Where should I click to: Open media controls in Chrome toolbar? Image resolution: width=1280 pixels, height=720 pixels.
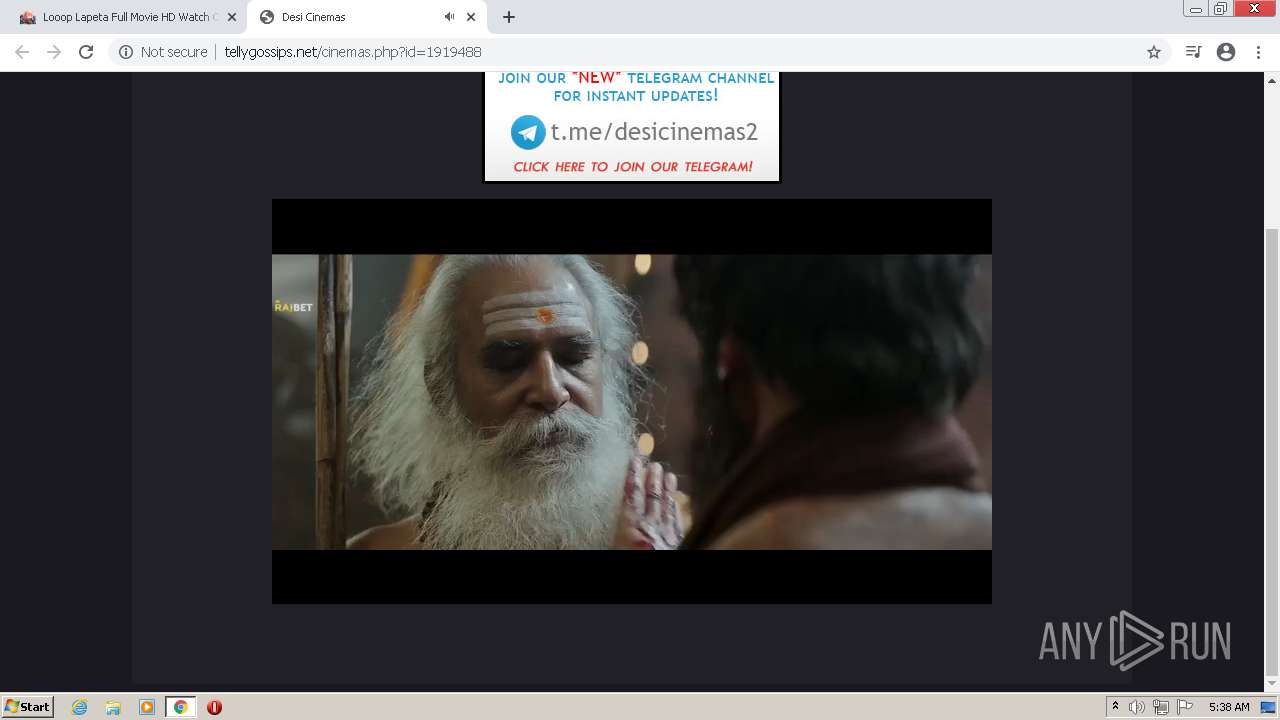point(1193,52)
